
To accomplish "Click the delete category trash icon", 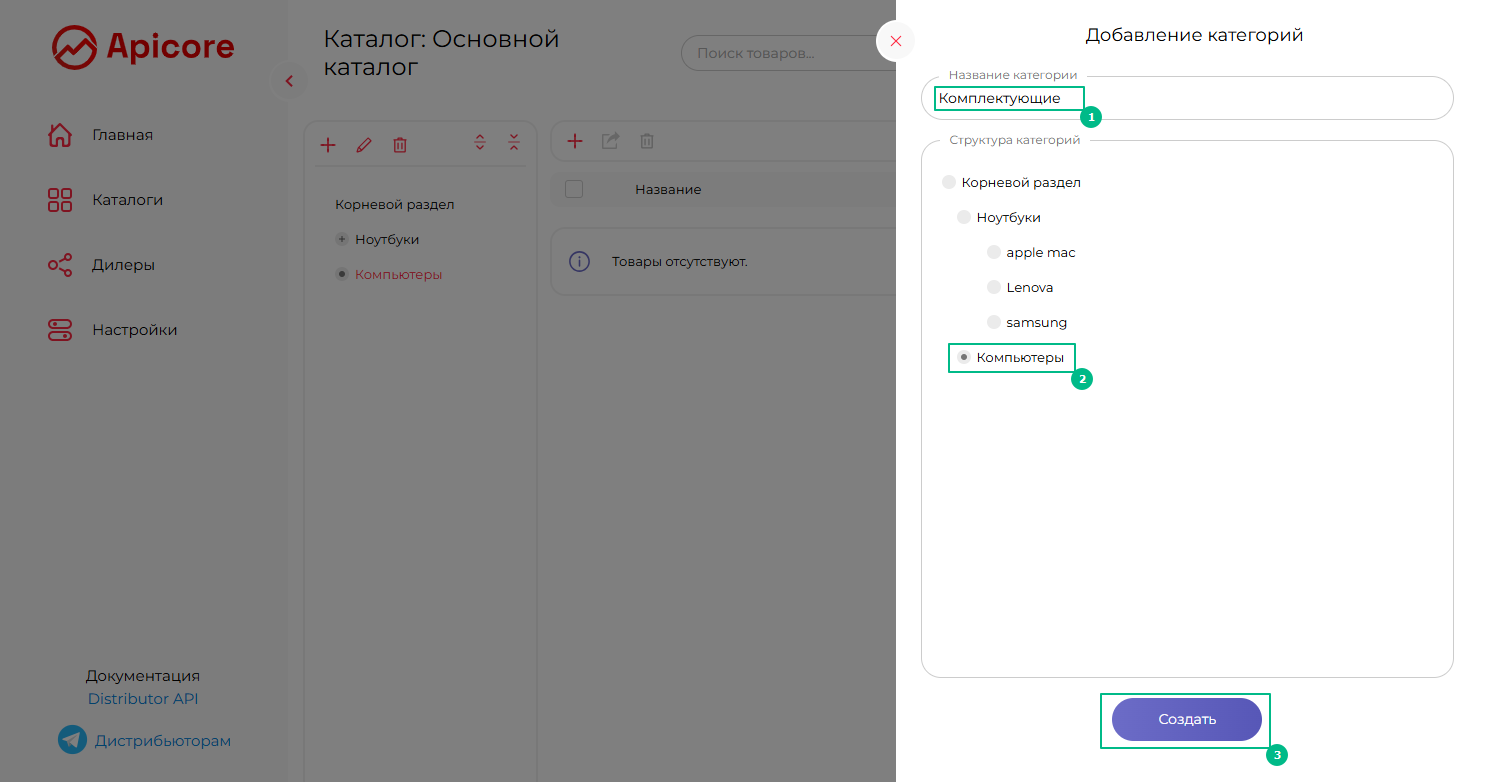I will click(x=400, y=145).
